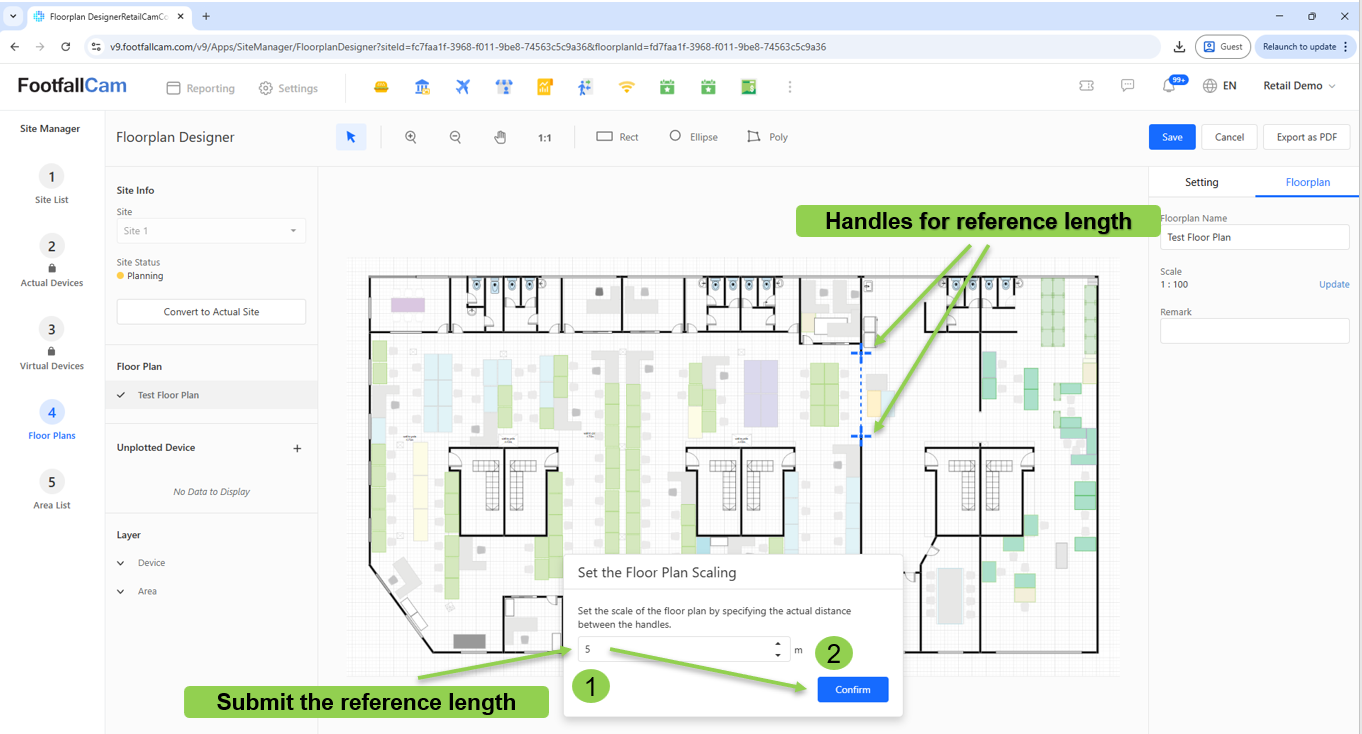
Task: Choose the Poly shape tool
Action: click(x=767, y=137)
